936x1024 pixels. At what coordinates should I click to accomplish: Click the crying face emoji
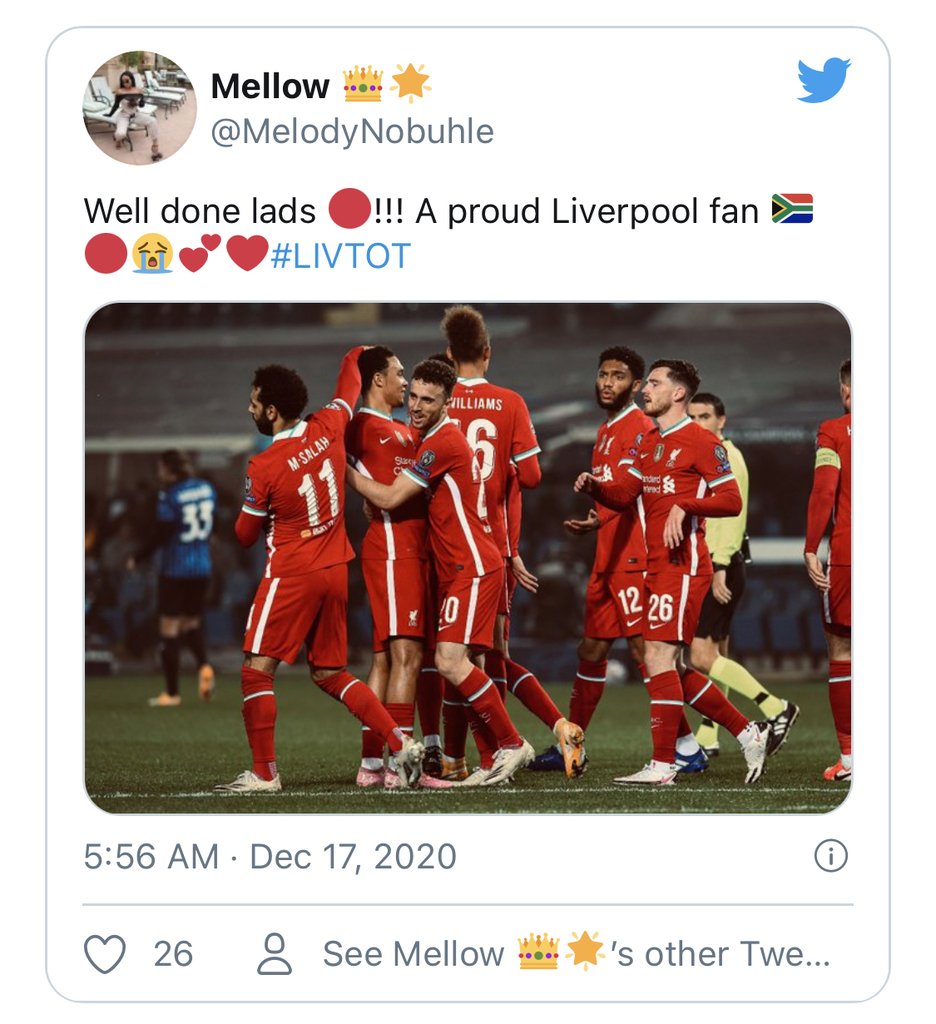tap(152, 254)
